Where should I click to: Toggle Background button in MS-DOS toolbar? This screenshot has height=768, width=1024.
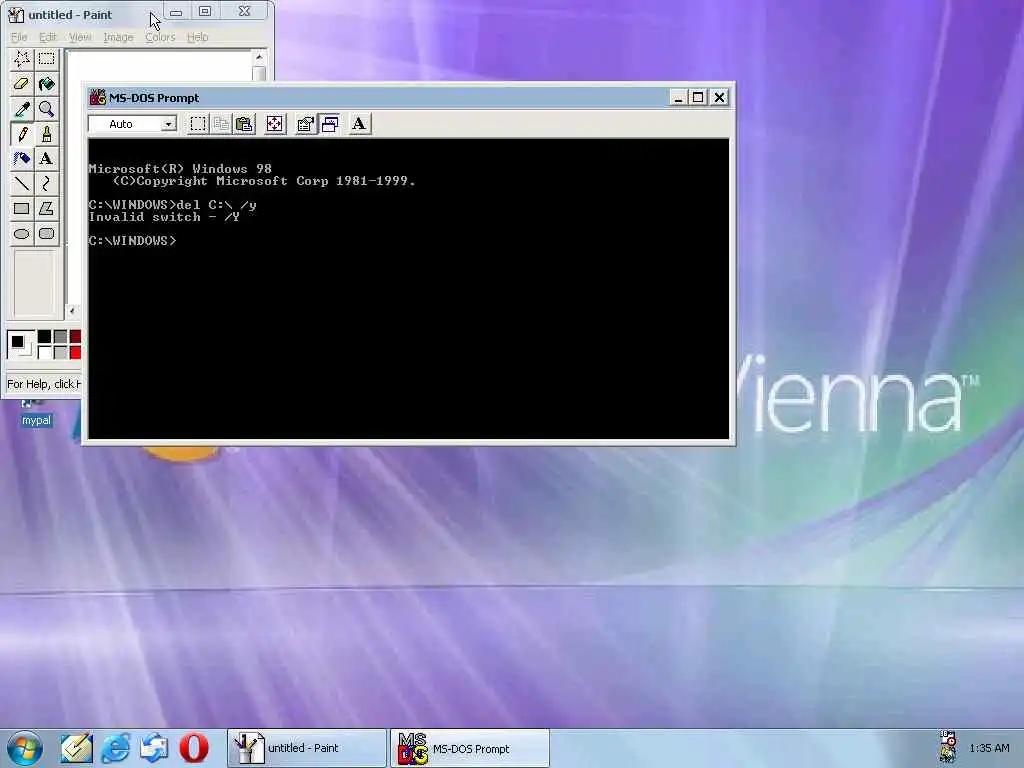coord(329,124)
